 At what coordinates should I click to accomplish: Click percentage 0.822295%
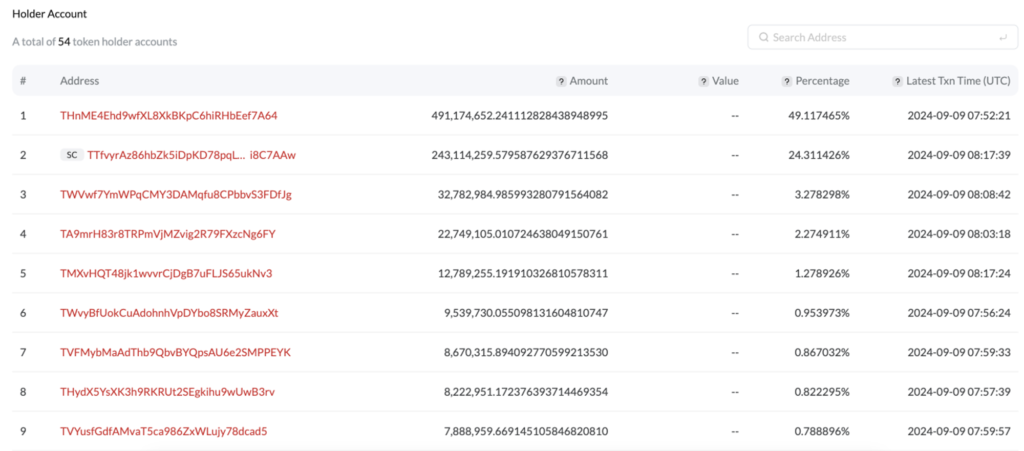[822, 392]
